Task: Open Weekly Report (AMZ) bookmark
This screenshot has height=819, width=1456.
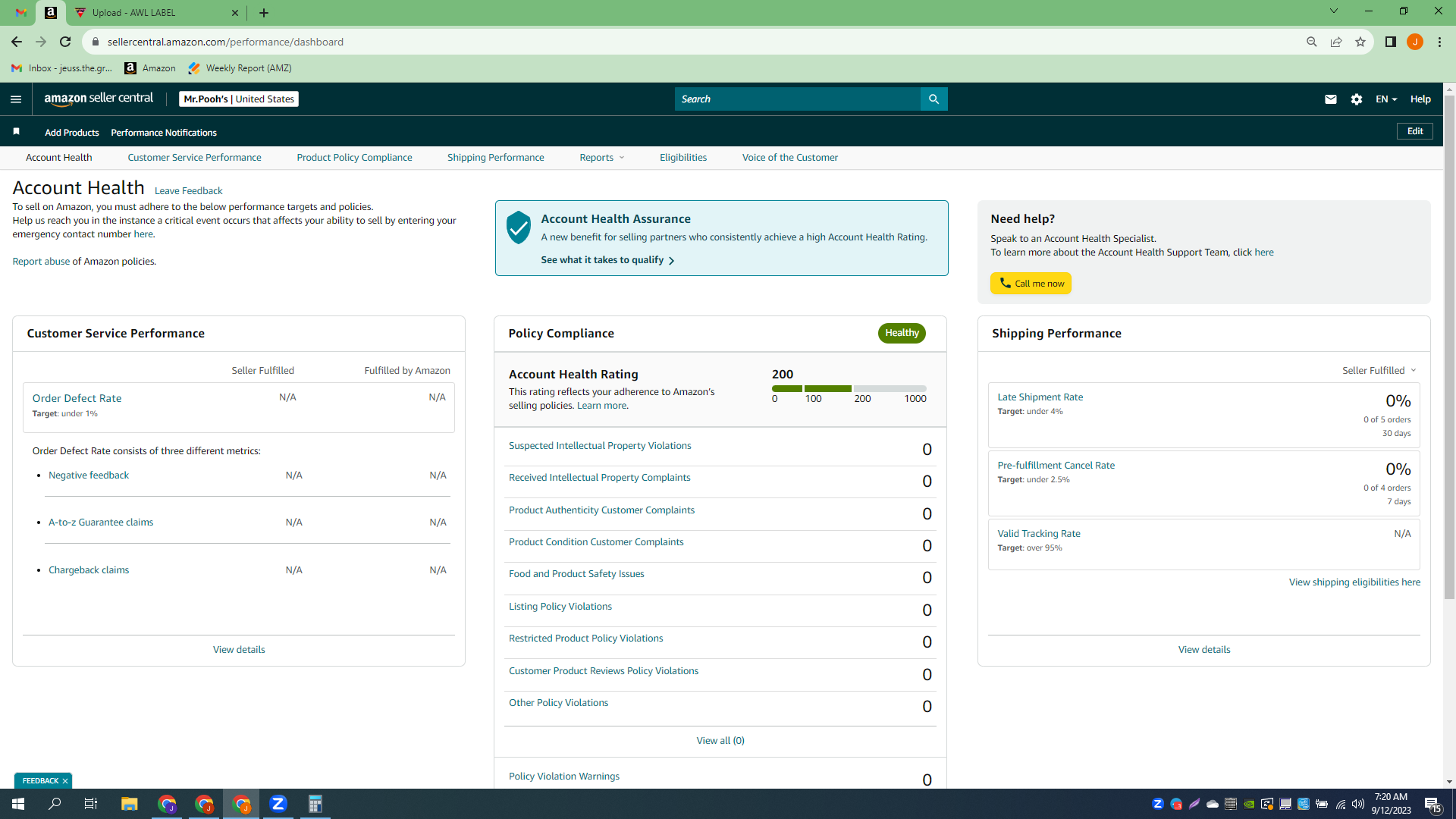Action: point(240,68)
